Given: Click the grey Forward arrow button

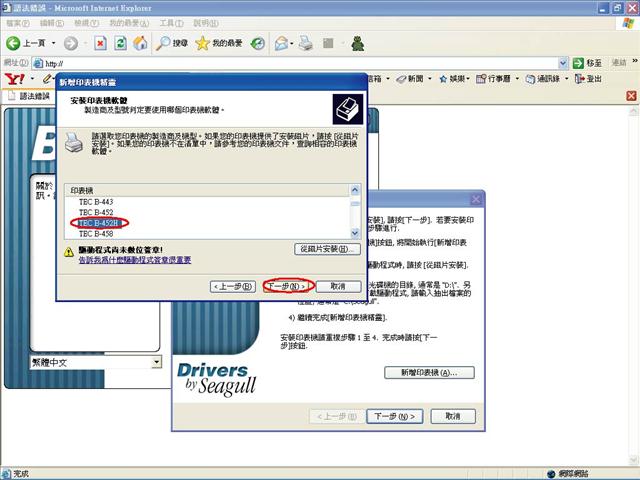Looking at the screenshot, I should coord(71,43).
